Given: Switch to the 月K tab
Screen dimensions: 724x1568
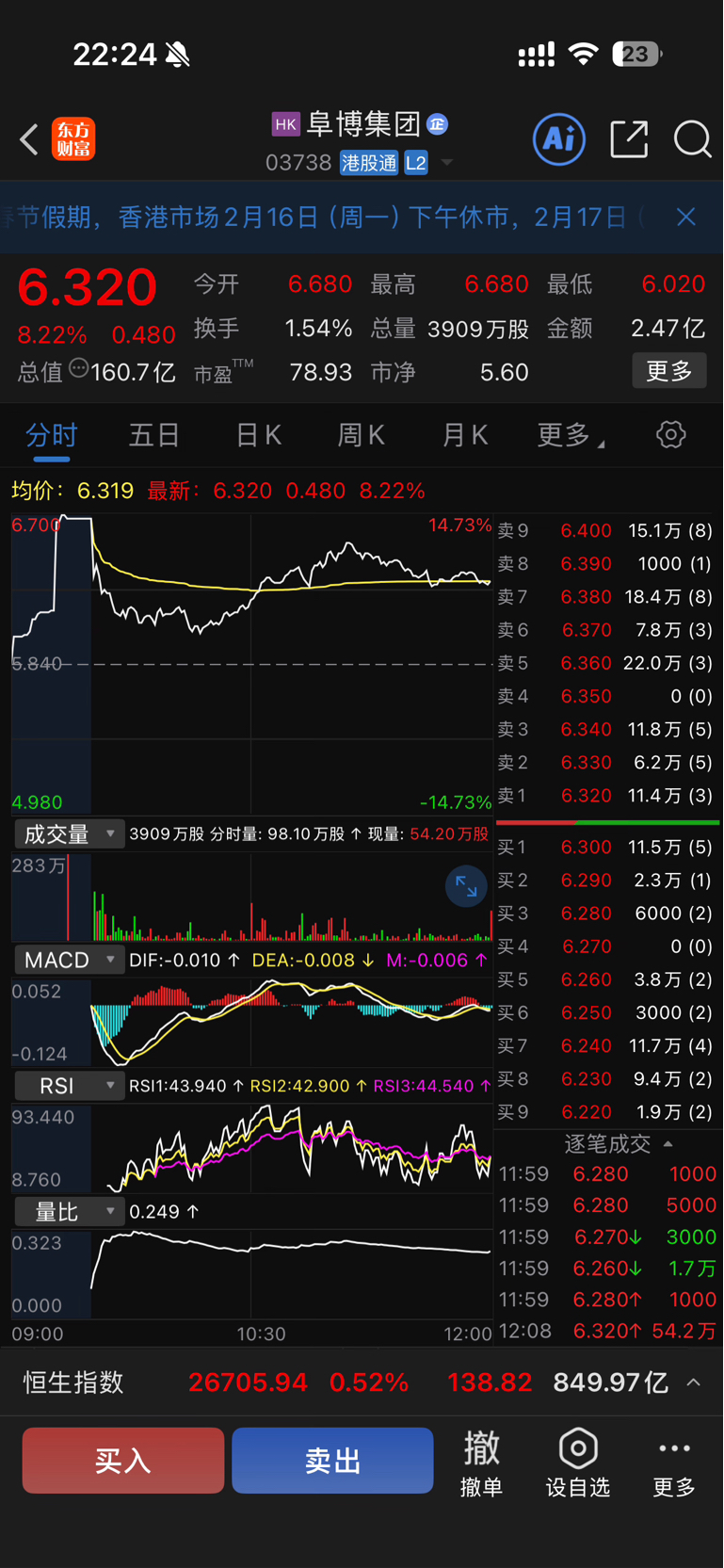Looking at the screenshot, I should 465,435.
